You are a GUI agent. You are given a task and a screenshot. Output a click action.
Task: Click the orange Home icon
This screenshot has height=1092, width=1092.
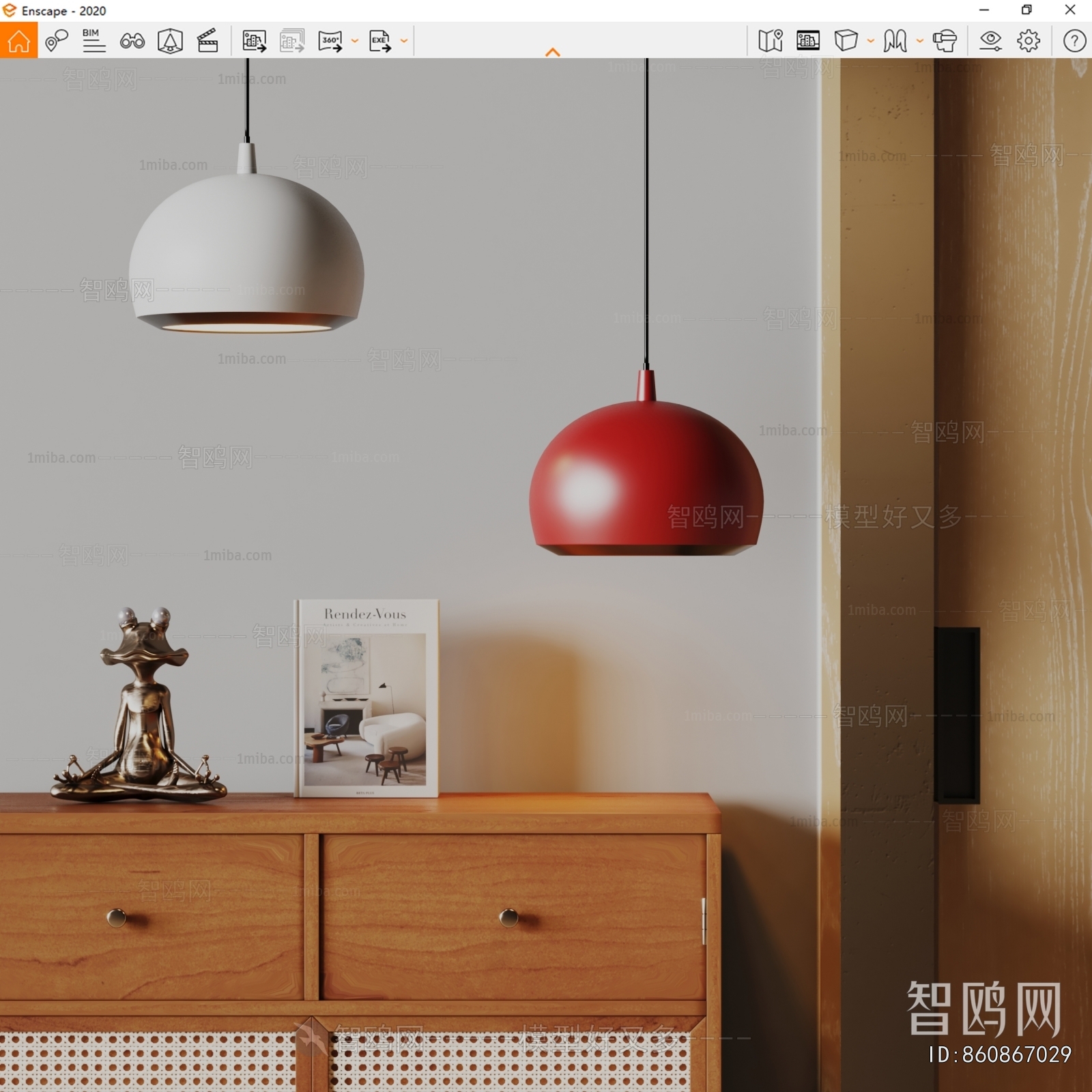[18, 40]
